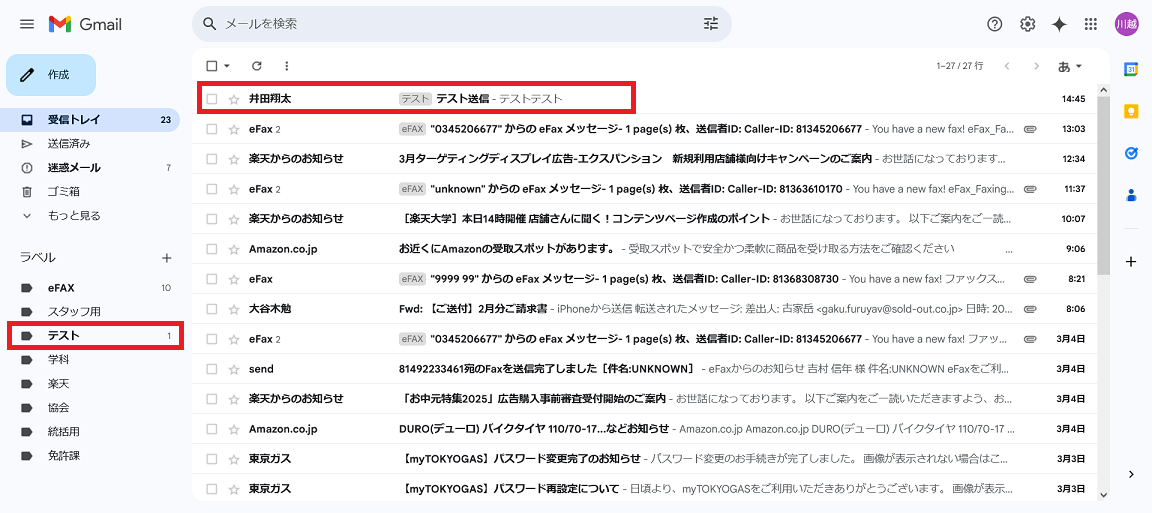The image size is (1152, 513).
Task: Open the search filter options icon
Action: [711, 24]
